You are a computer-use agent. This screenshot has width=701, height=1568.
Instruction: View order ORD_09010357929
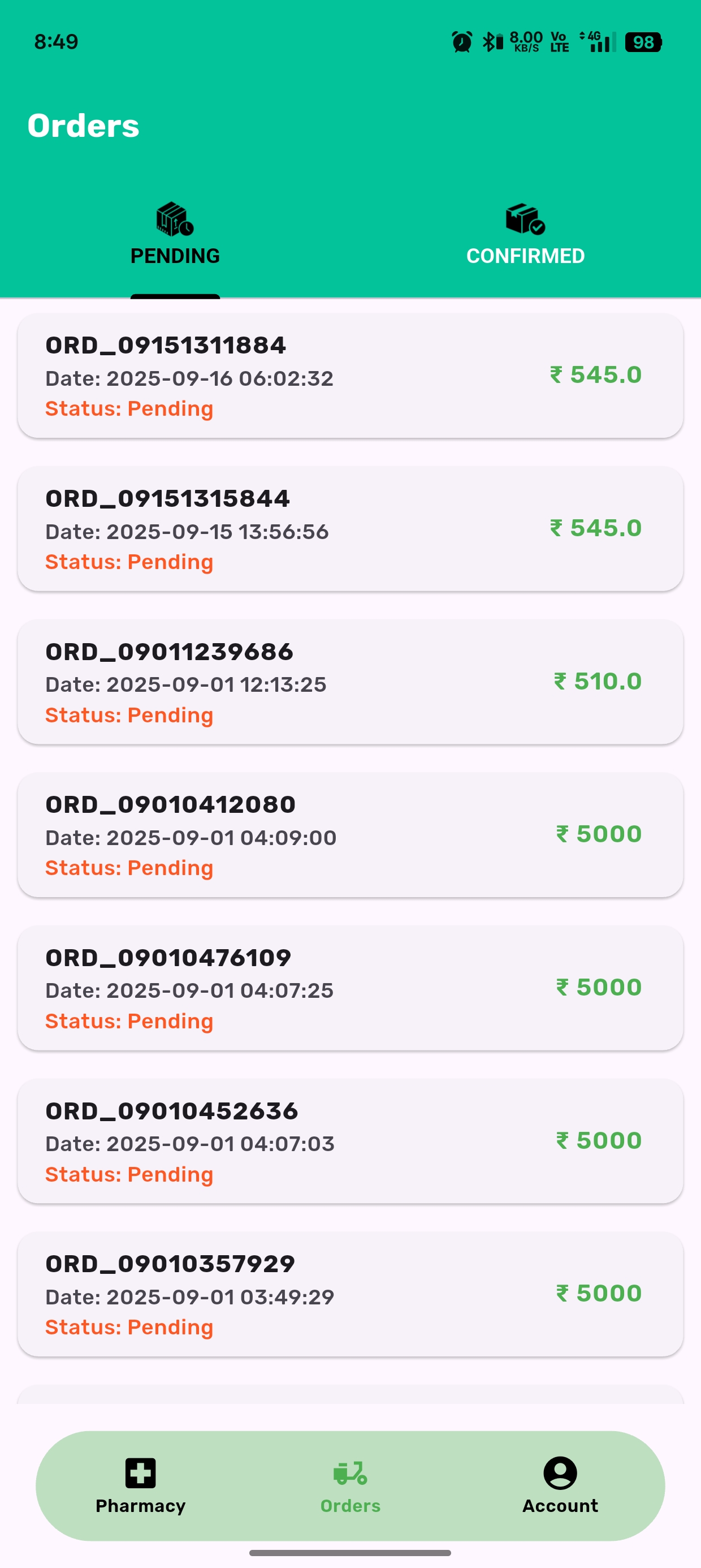click(350, 1294)
